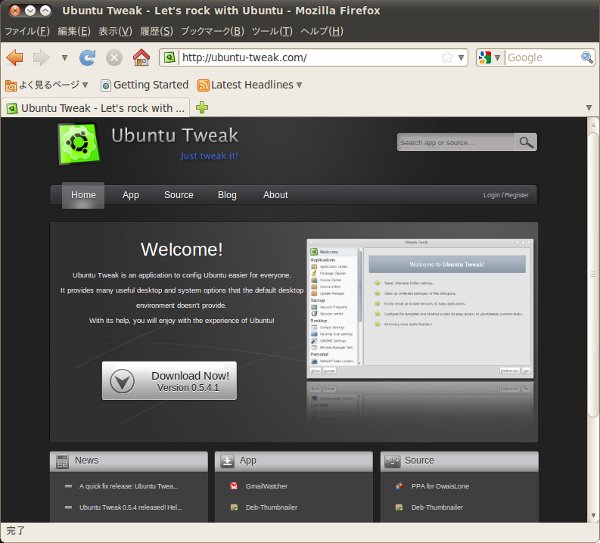
Task: Click the Ubuntu Tweak green logo
Action: coord(77,142)
